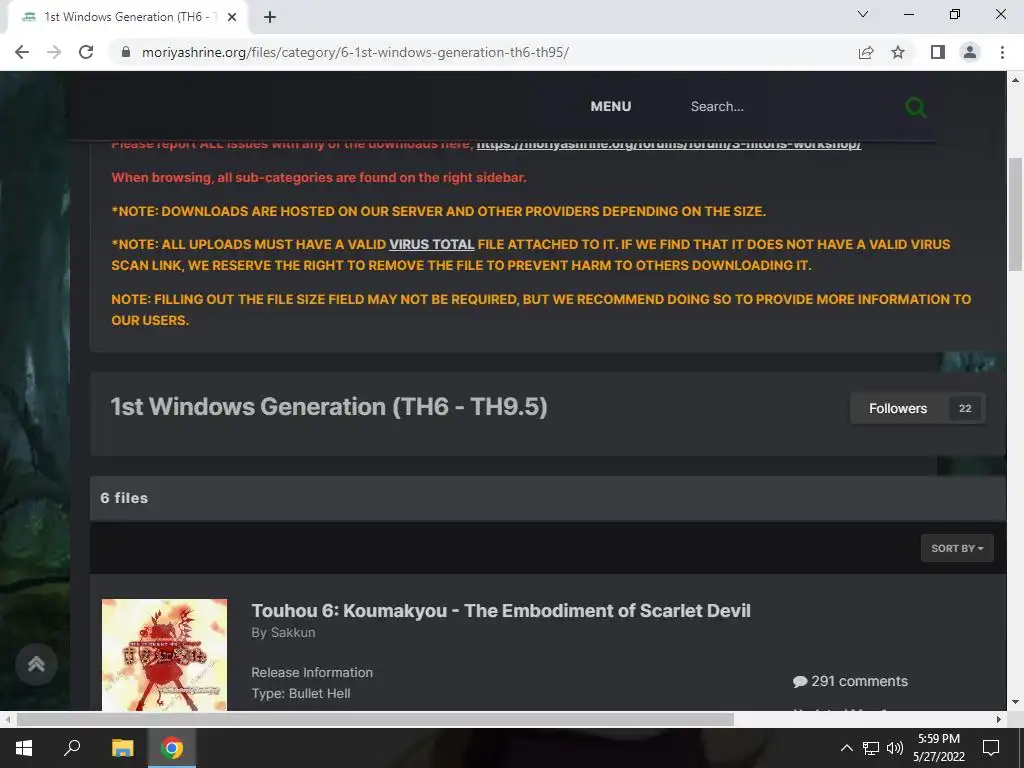Image resolution: width=1024 pixels, height=768 pixels.
Task: Click the horizontal scrollbar thumb
Action: pyautogui.click(x=375, y=720)
